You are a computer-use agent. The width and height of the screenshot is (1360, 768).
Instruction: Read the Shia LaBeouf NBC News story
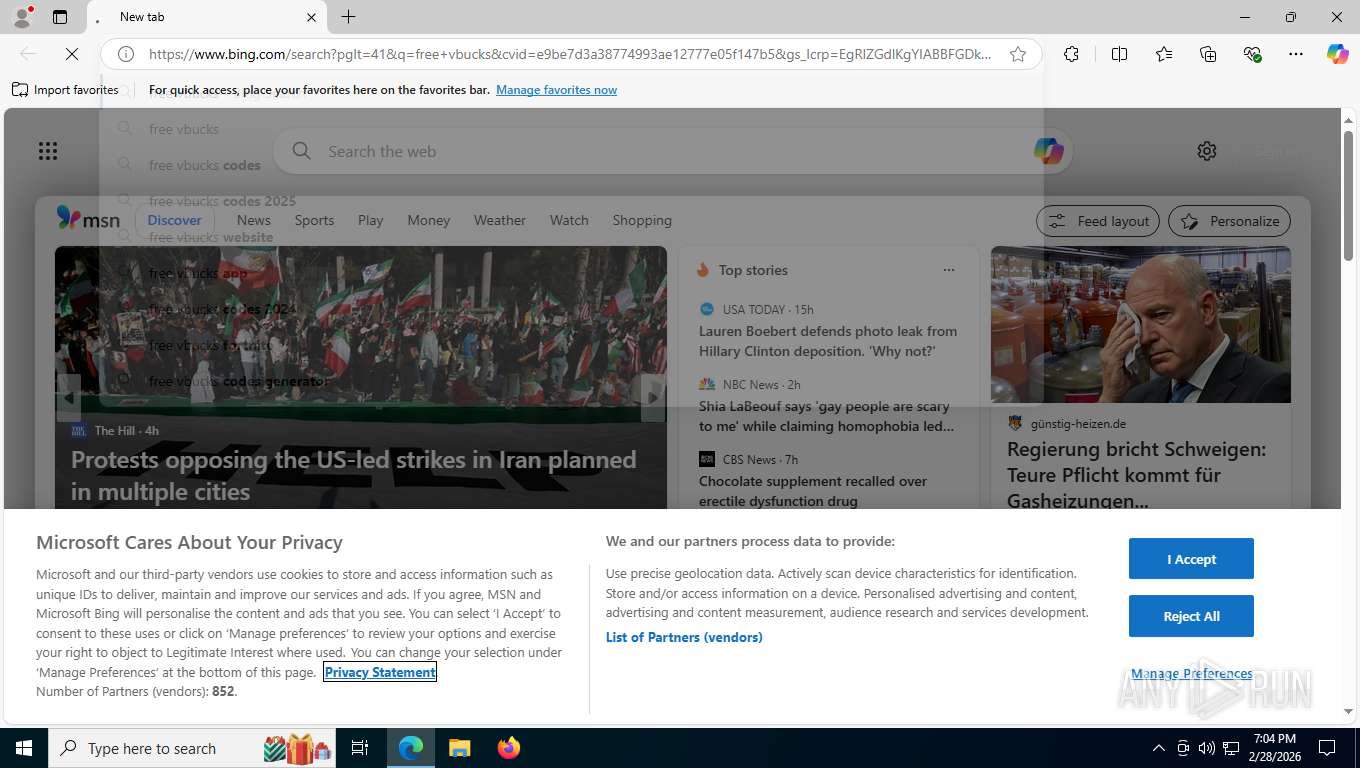click(826, 416)
